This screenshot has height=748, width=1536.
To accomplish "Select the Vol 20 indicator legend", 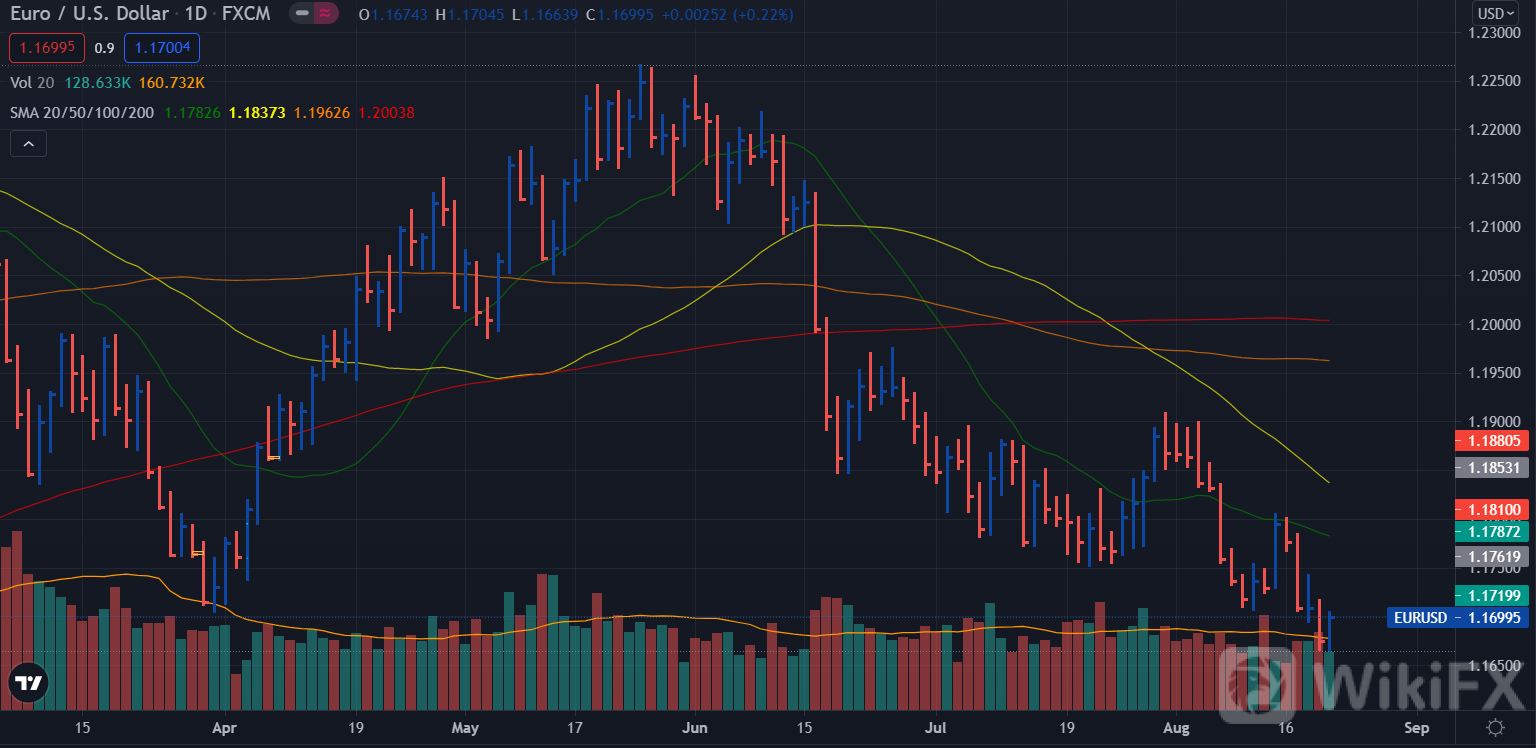I will click(x=32, y=82).
